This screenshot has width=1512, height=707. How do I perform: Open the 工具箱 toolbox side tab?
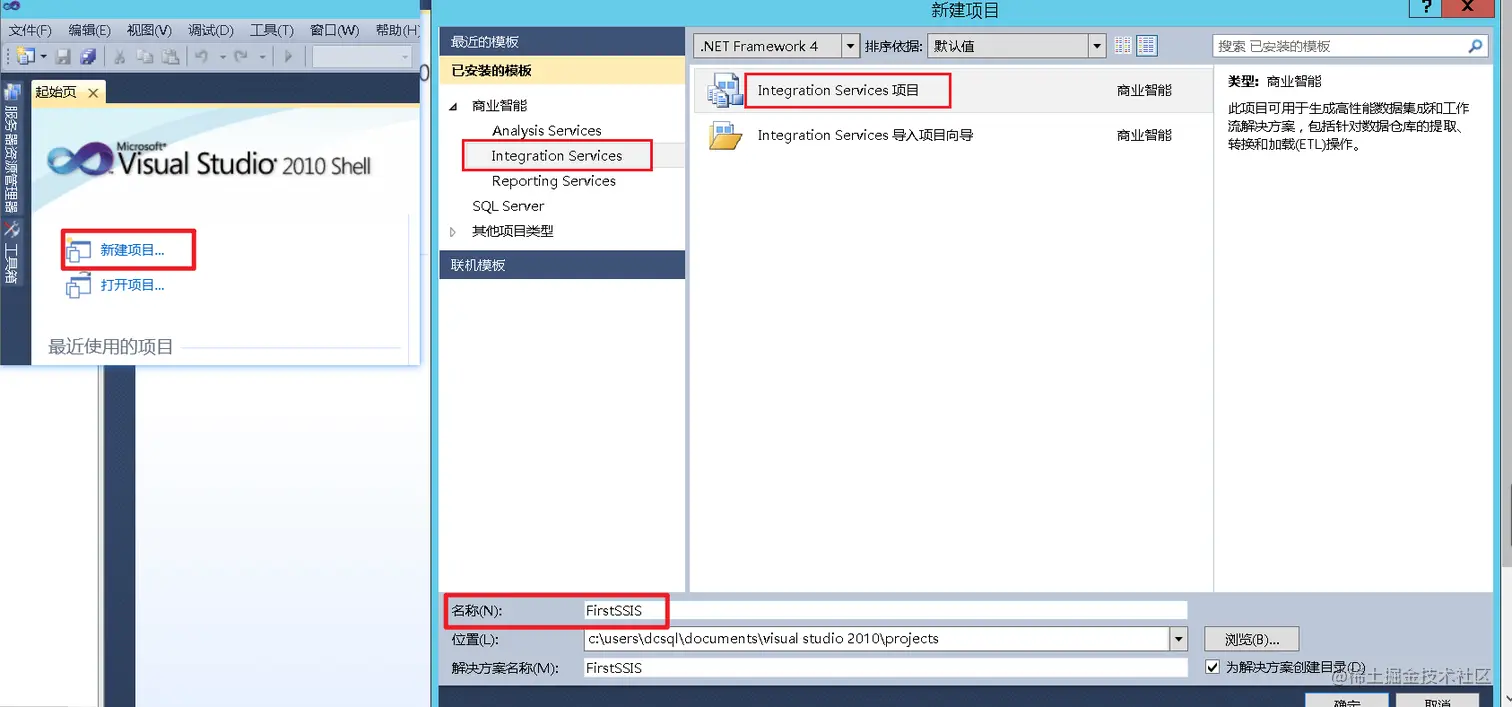click(x=12, y=254)
